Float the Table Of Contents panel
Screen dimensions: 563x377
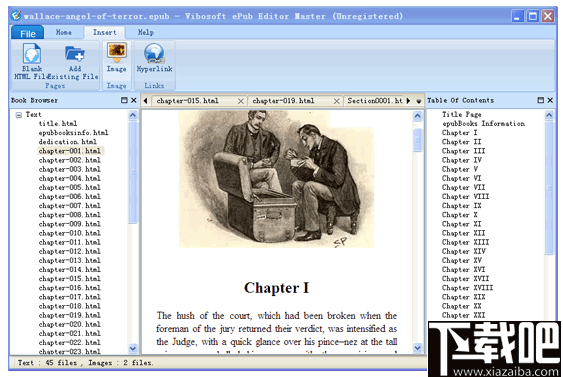pyautogui.click(x=540, y=100)
